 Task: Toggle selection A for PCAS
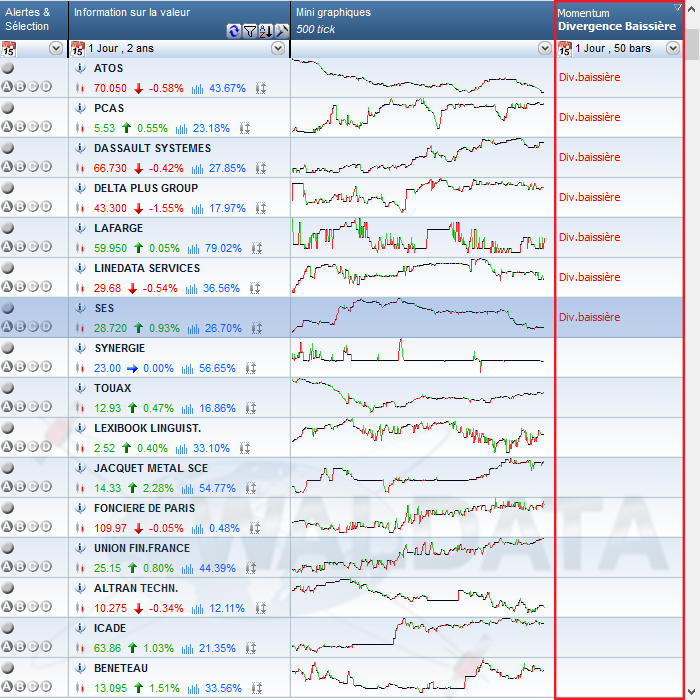(7, 126)
